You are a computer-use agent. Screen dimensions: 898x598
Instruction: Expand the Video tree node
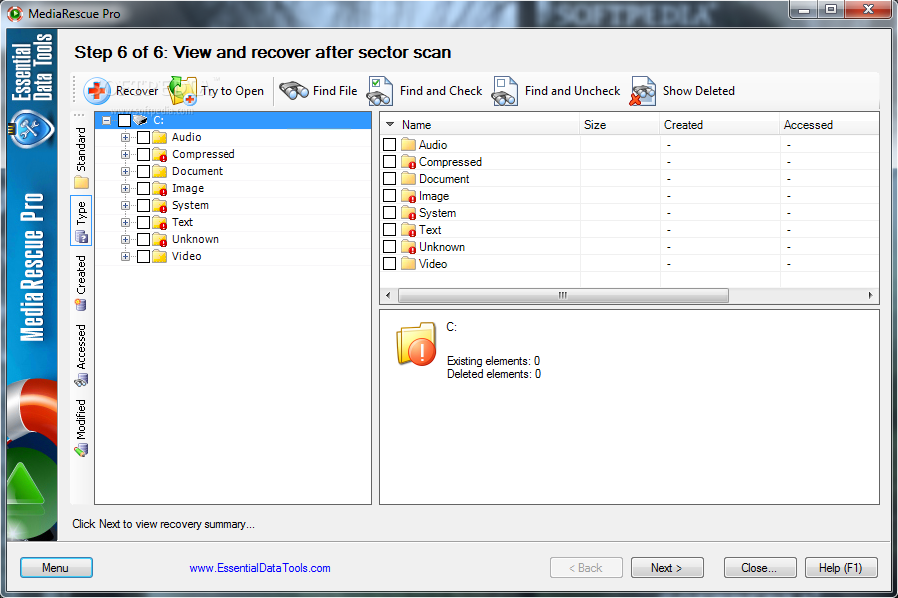(x=125, y=256)
